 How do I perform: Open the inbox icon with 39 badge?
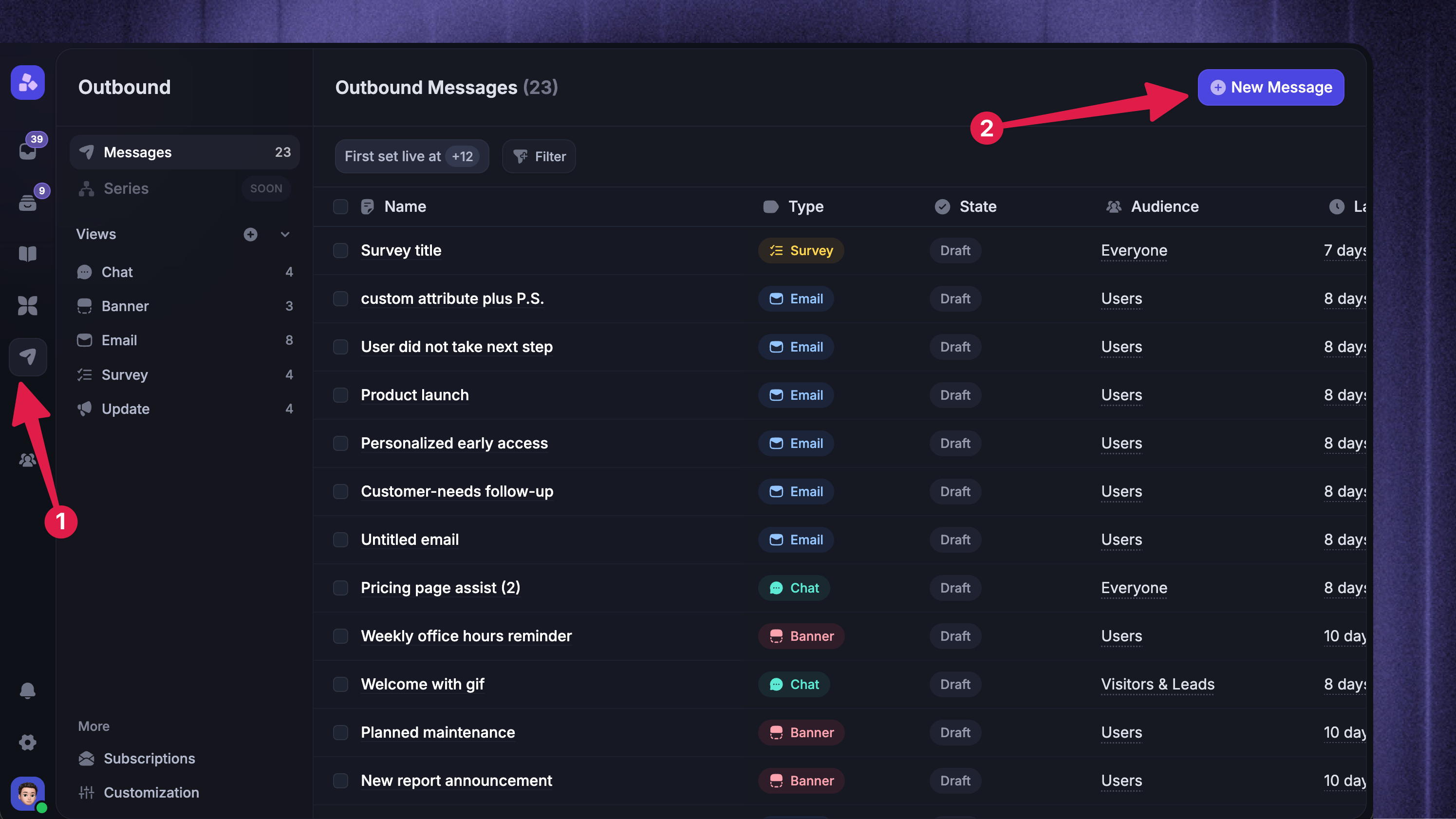click(28, 151)
